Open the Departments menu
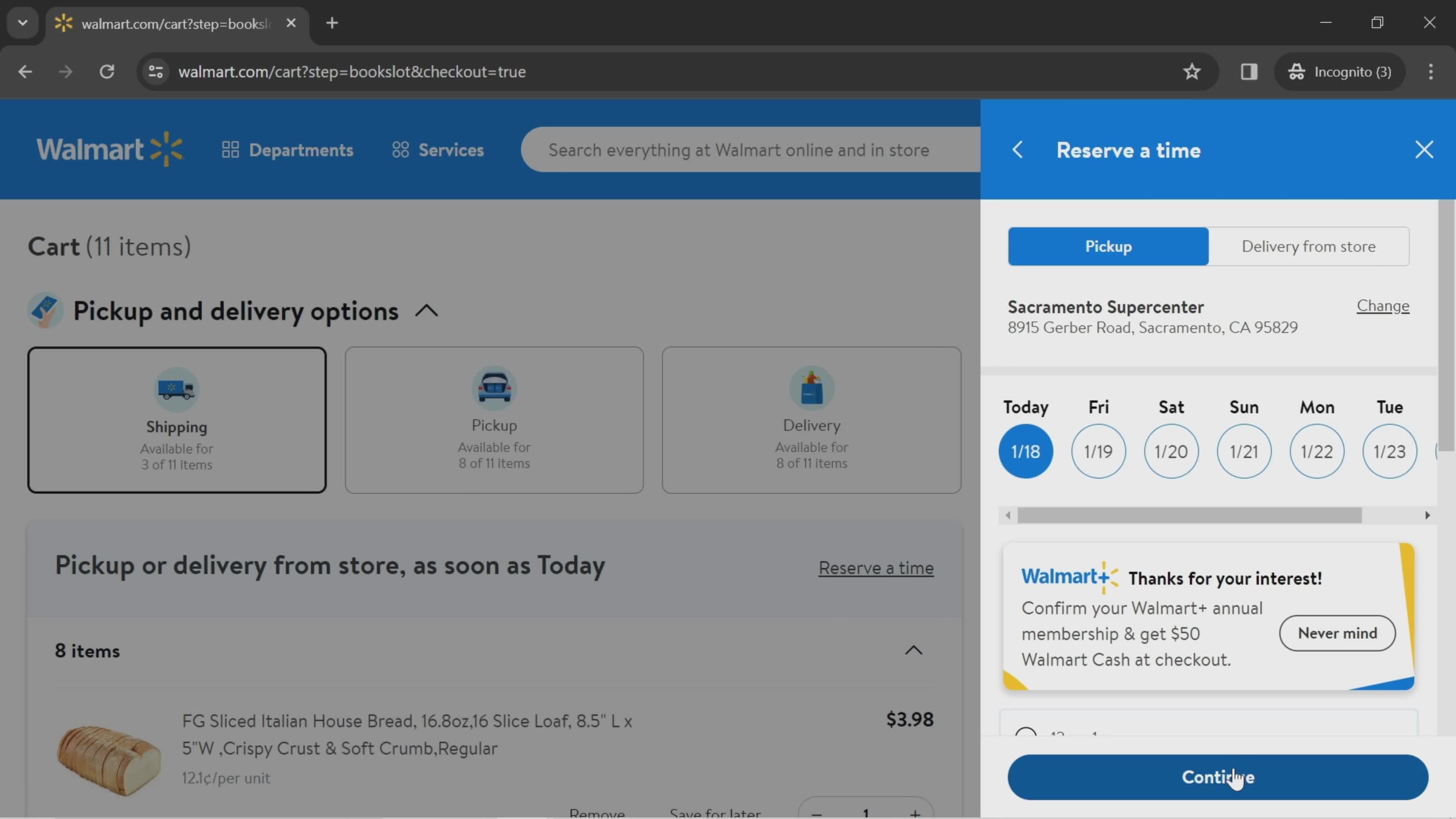1456x819 pixels. [288, 150]
